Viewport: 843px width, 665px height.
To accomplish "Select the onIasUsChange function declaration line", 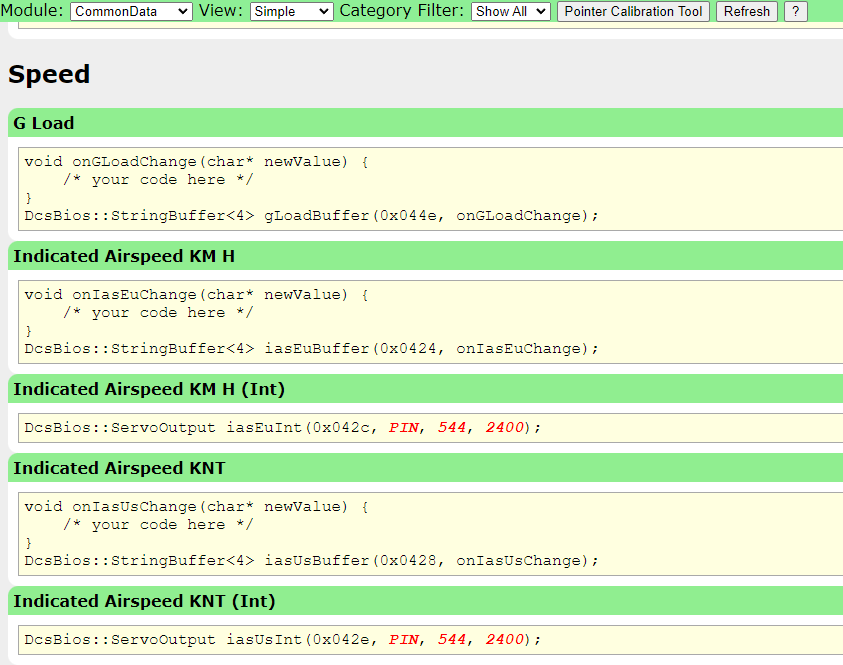I will tap(196, 506).
